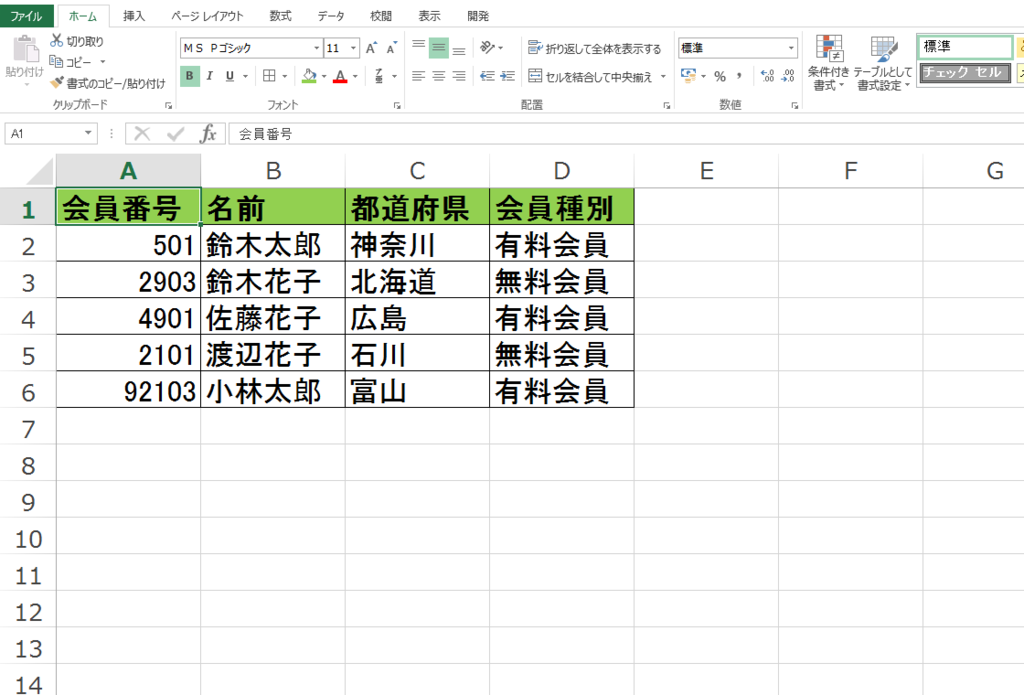
Task: Expand the number format (標準) dropdown
Action: tap(790, 47)
